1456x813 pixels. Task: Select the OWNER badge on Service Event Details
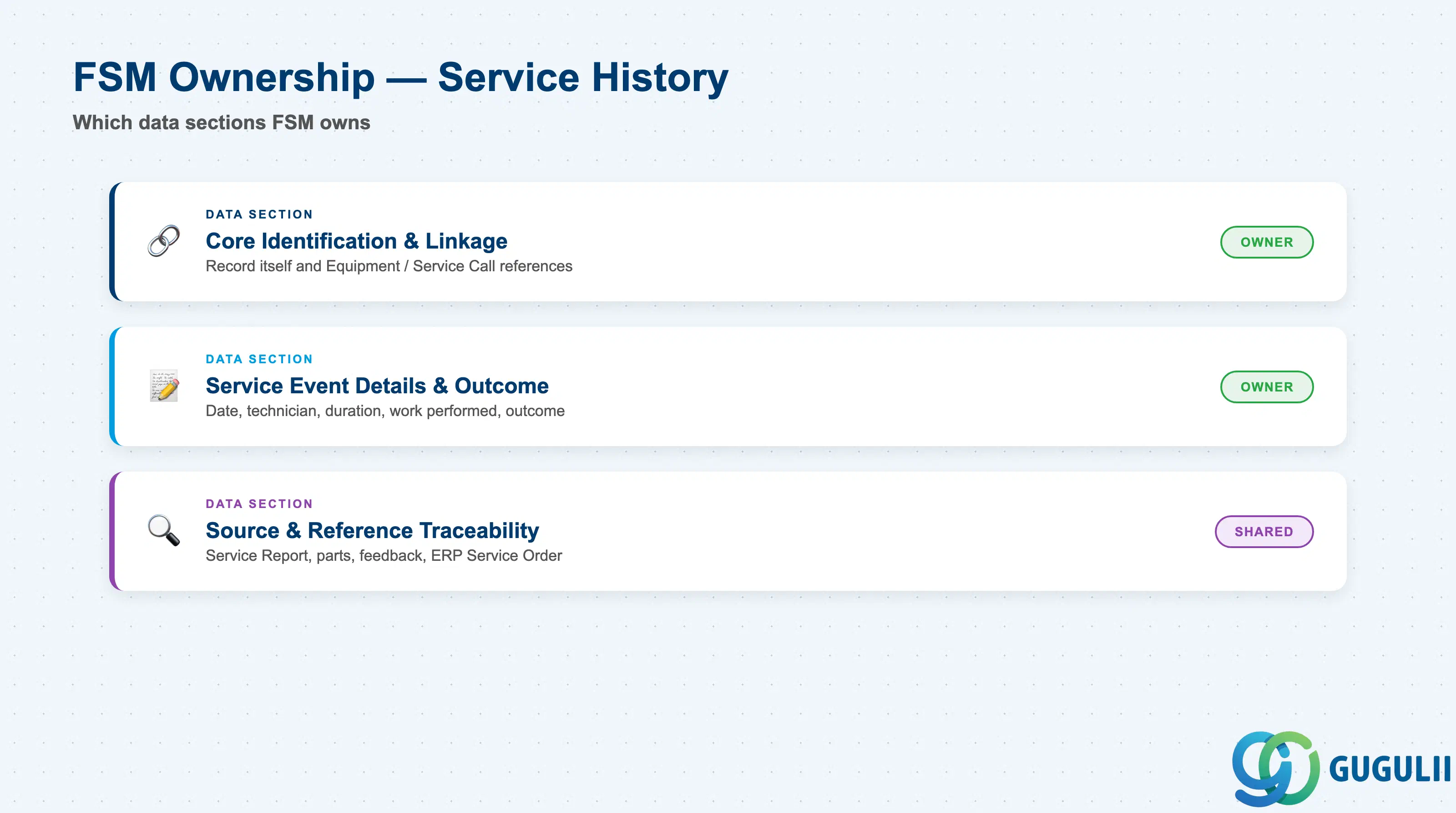pyautogui.click(x=1267, y=387)
